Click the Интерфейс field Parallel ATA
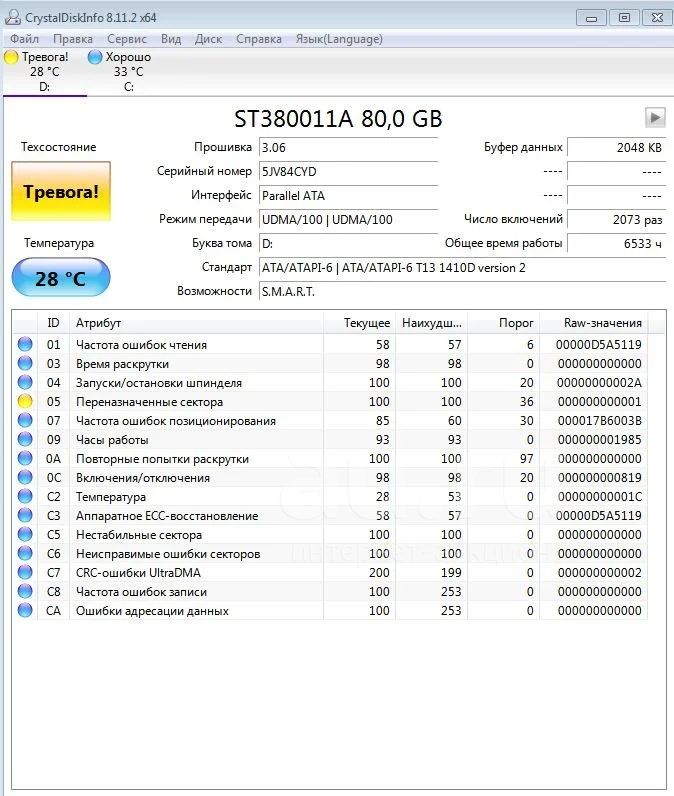The image size is (674, 796). (349, 195)
